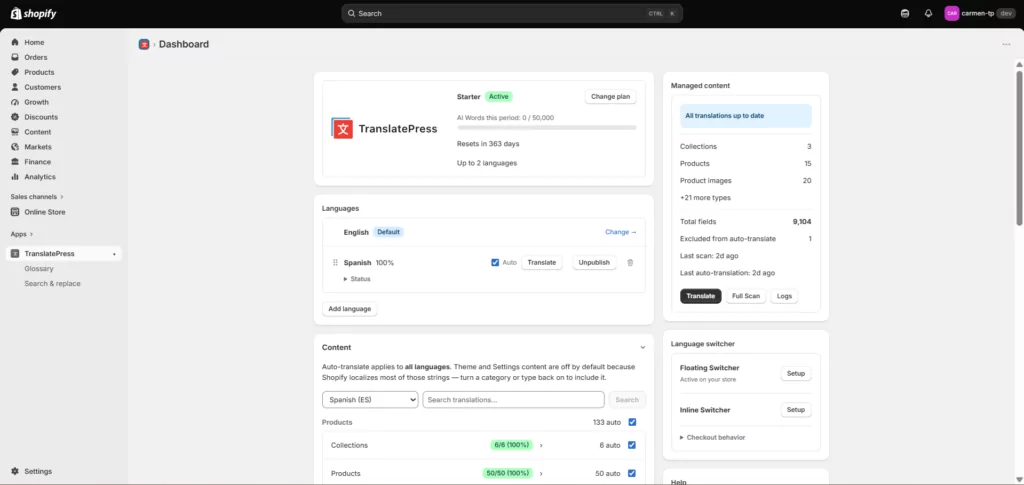The height and width of the screenshot is (485, 1024).
Task: Expand Checkout behavior details
Action: (x=712, y=437)
